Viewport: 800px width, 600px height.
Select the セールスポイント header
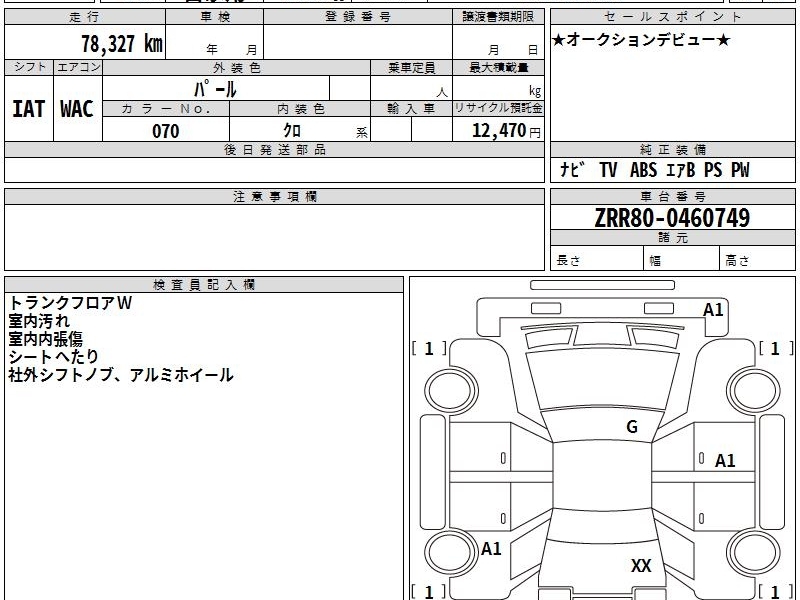pos(672,17)
